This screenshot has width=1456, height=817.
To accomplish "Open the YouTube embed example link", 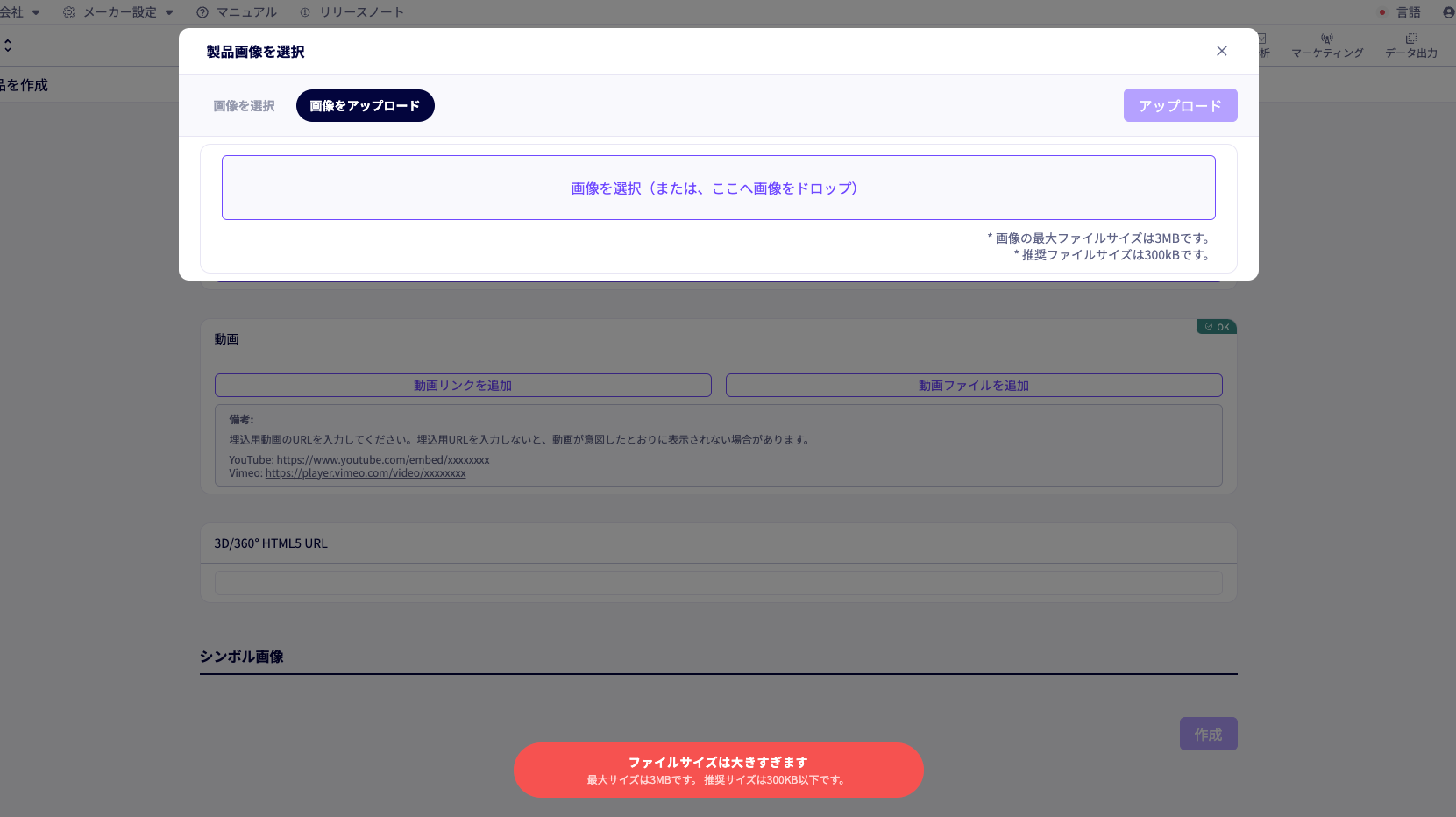I will click(383, 460).
